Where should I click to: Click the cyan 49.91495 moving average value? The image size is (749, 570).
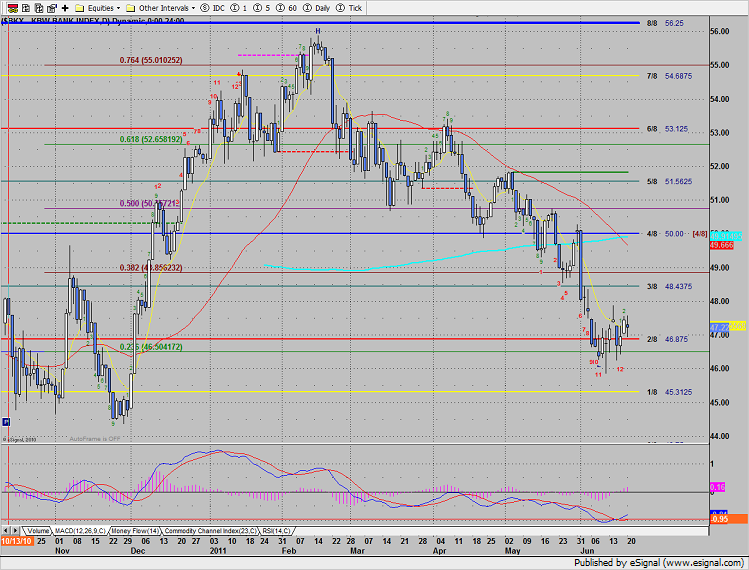point(726,236)
